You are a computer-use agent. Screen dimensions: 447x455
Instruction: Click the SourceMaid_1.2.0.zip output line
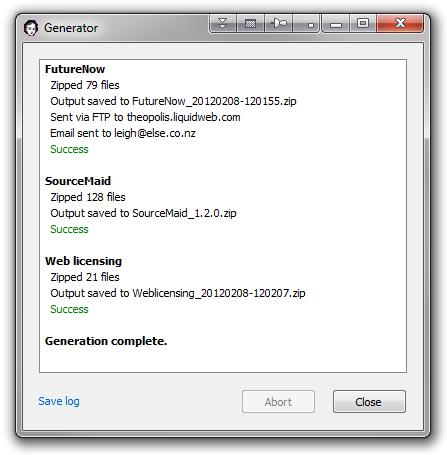point(143,213)
